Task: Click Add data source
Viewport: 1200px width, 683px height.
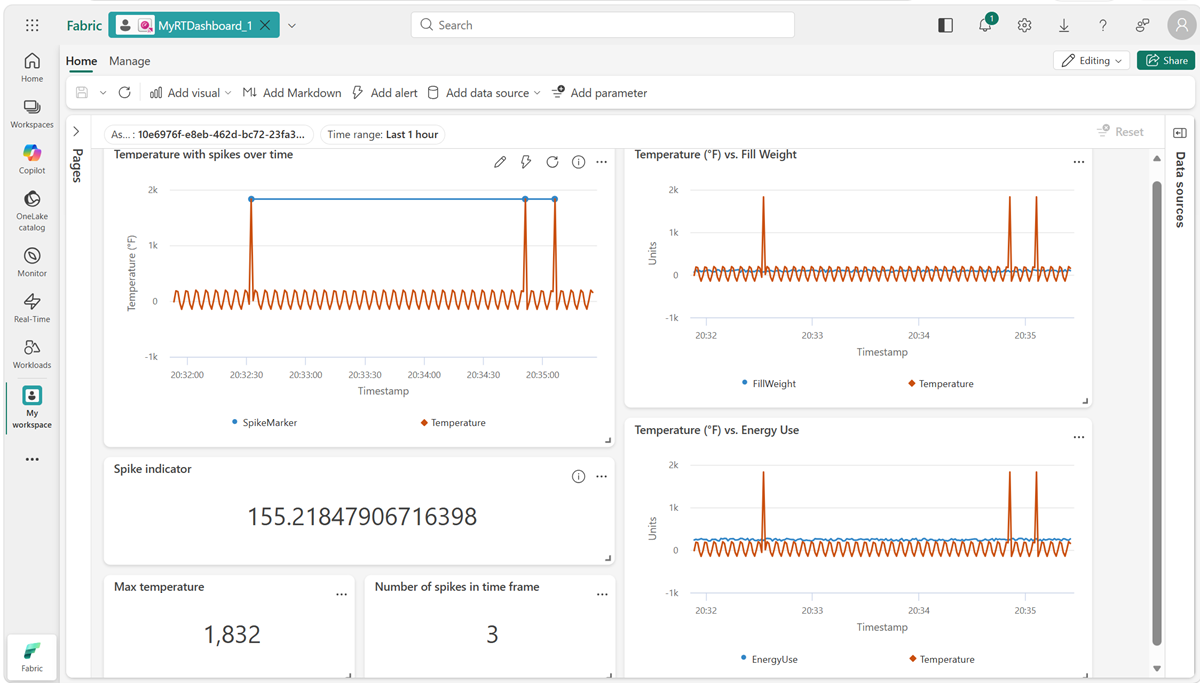Action: coord(478,93)
